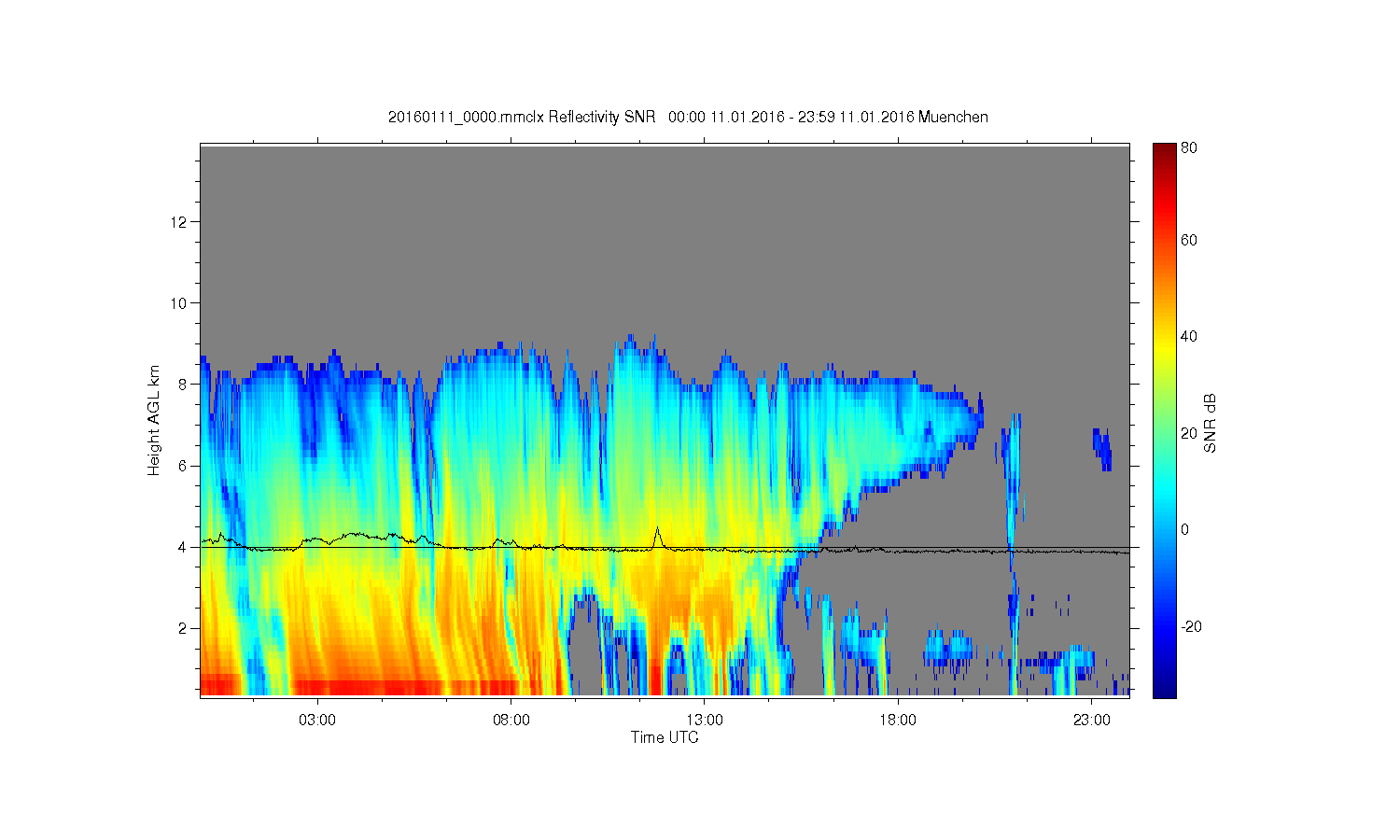Click the height tick label '8'
Image resolution: width=1400 pixels, height=840 pixels.
[x=181, y=384]
